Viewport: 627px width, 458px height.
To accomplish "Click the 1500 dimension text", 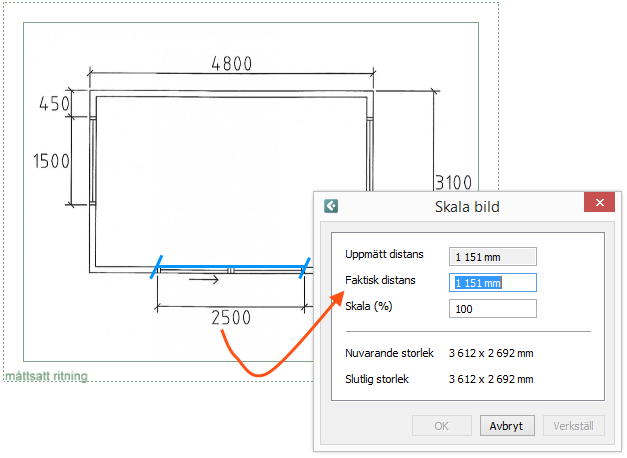I will coord(51,161).
